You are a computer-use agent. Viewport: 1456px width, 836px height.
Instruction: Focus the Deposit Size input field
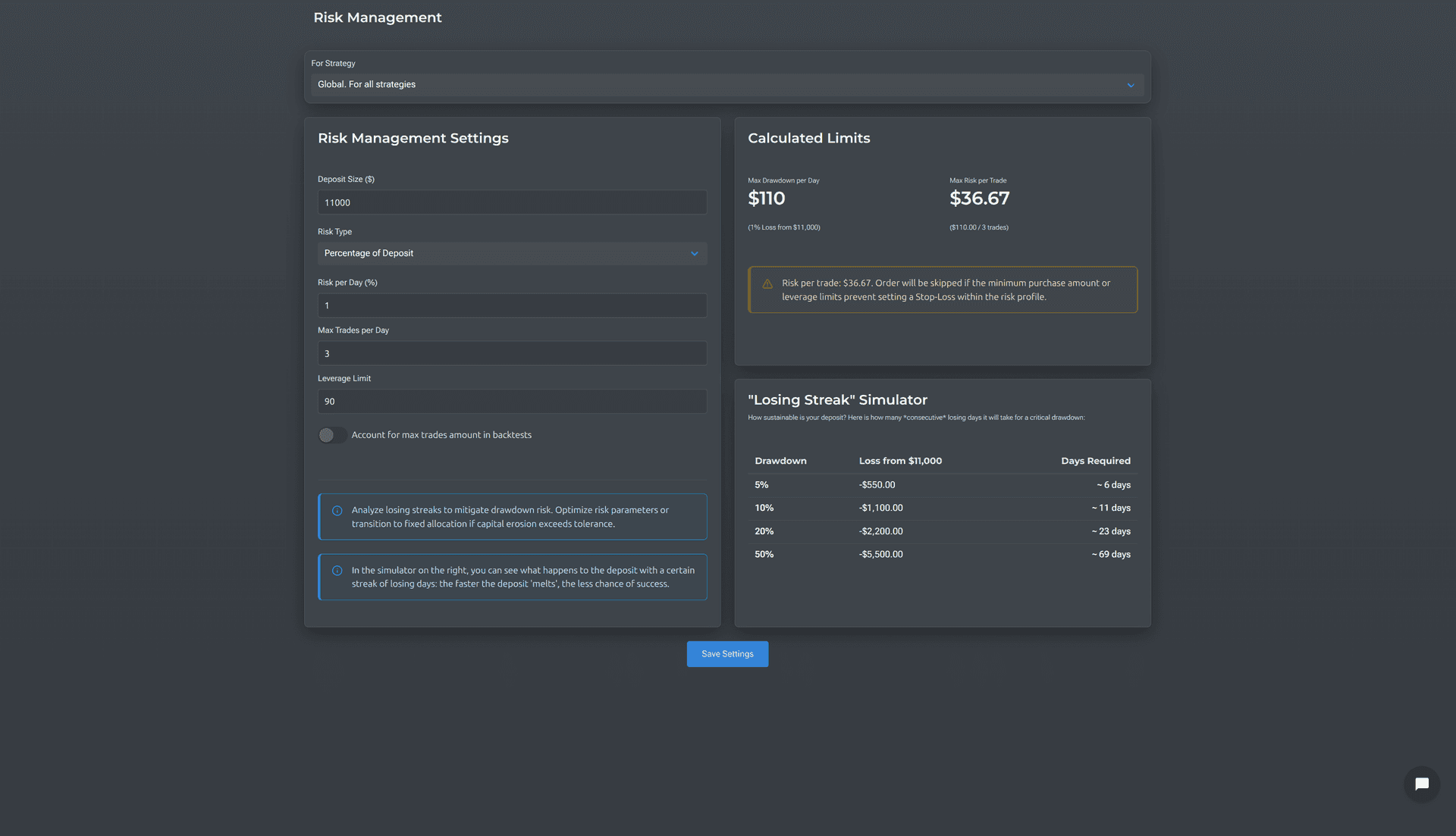point(512,202)
